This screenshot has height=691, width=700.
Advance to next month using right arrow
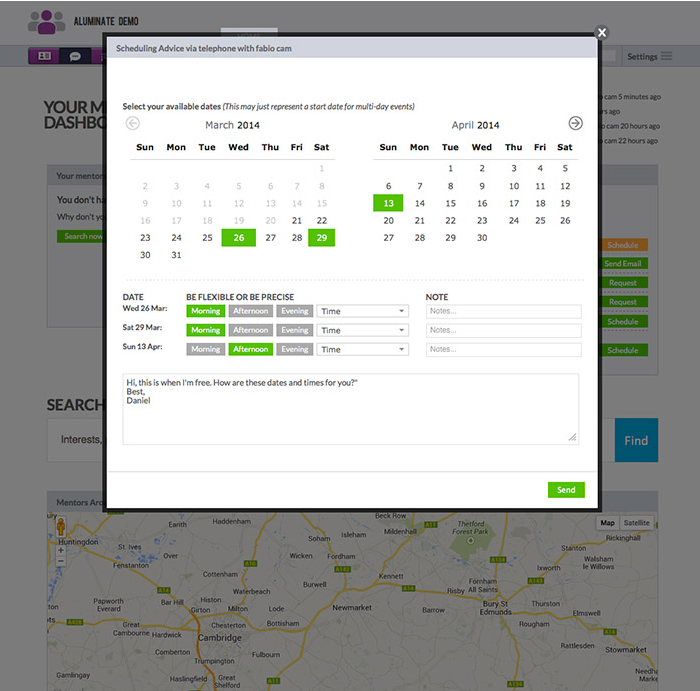575,123
